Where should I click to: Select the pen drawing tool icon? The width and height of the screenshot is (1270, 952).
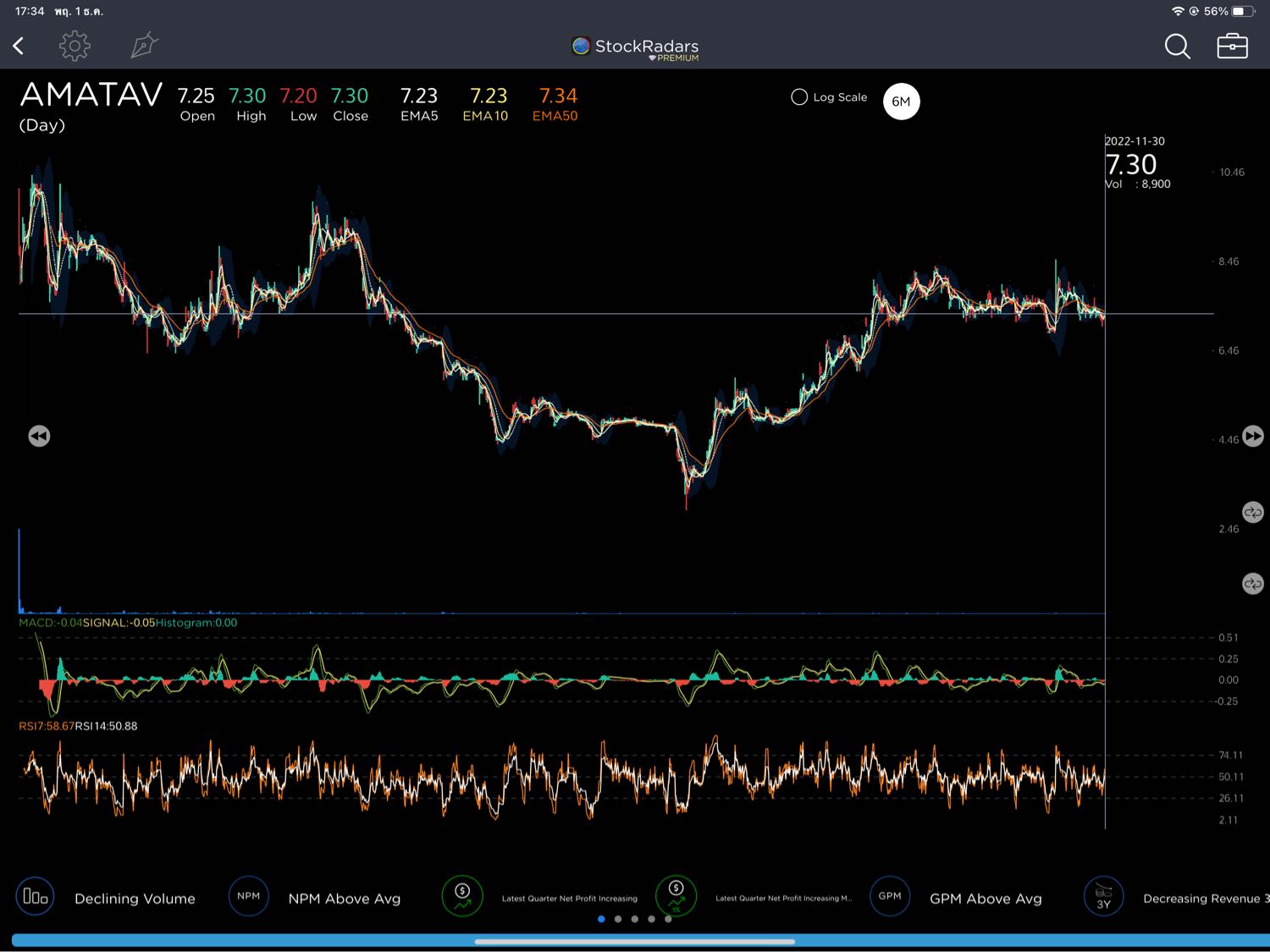point(144,46)
